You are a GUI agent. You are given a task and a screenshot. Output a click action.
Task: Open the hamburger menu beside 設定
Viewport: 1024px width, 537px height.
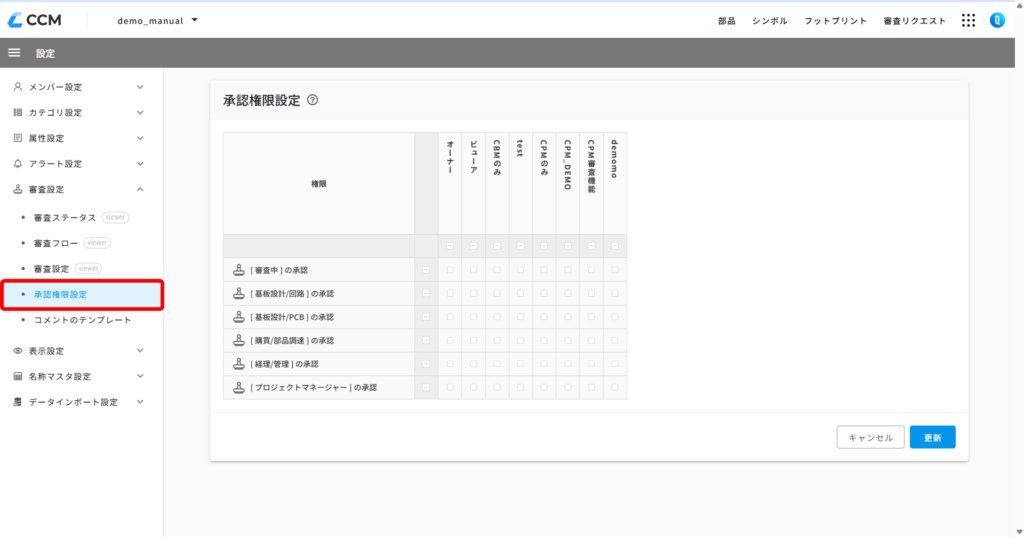(14, 53)
